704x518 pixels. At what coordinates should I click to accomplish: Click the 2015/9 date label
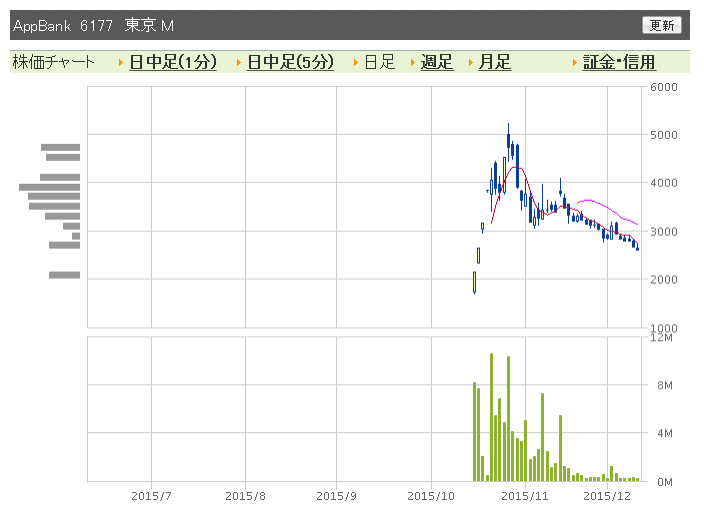click(x=336, y=496)
